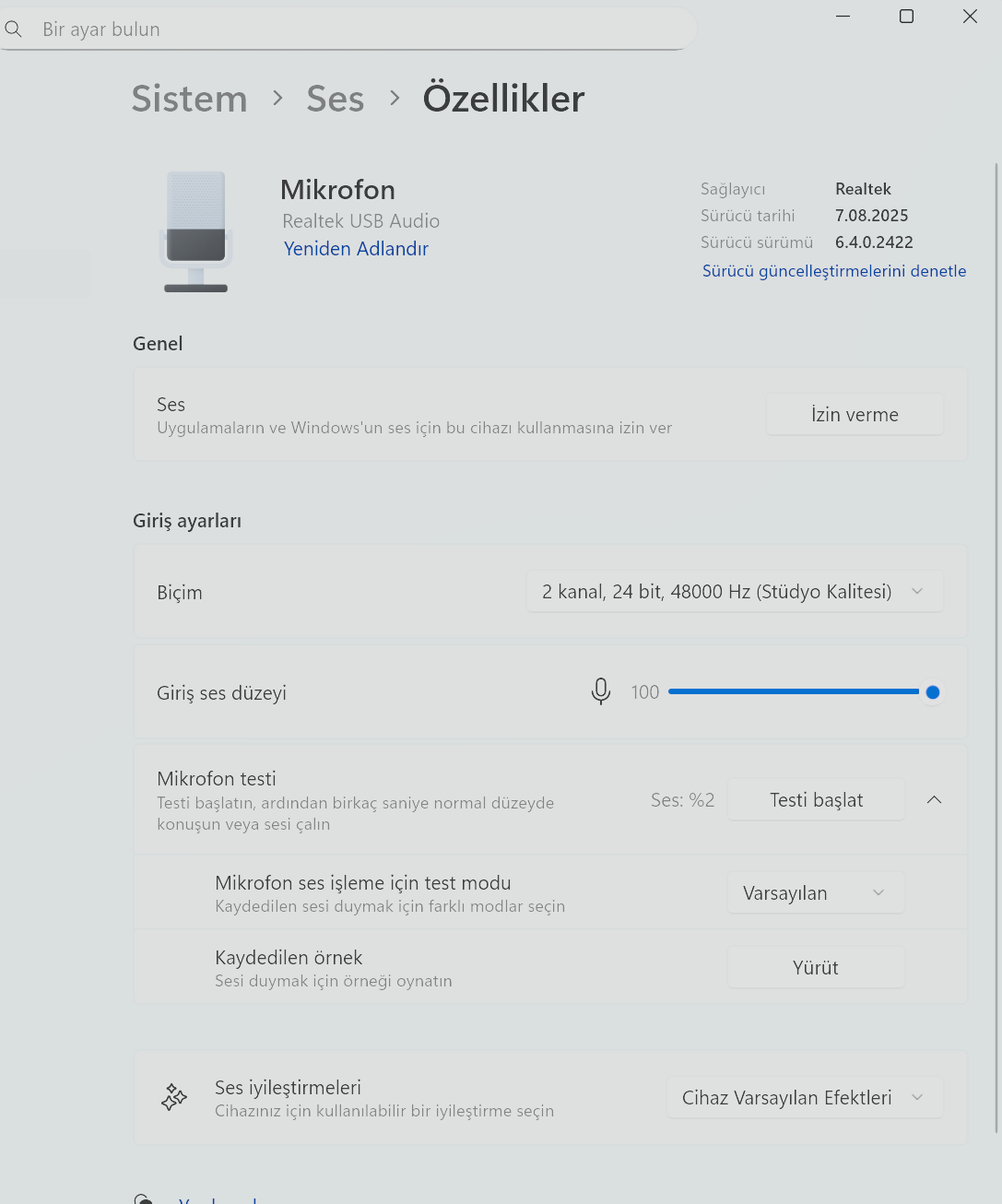Navigate back to Ses in breadcrumb
Viewport: 1002px width, 1204px height.
click(x=335, y=99)
